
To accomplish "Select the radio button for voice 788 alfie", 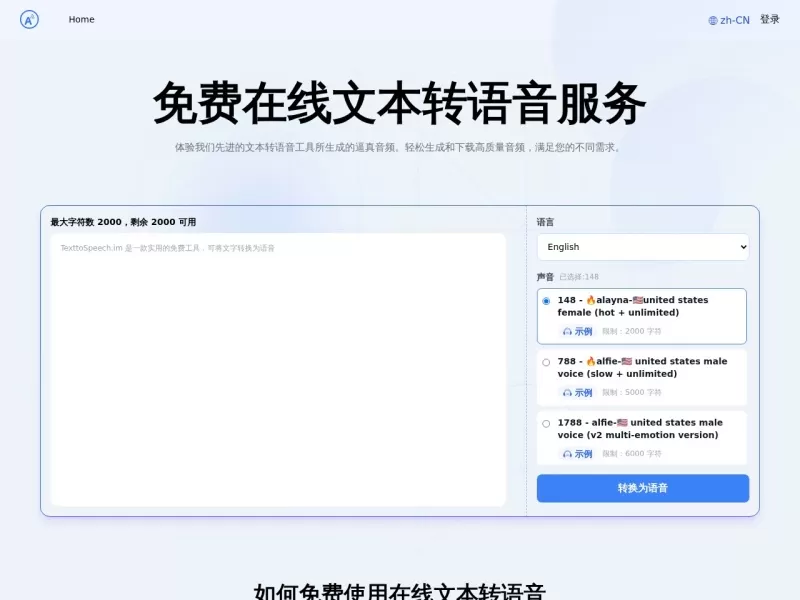I will [546, 362].
